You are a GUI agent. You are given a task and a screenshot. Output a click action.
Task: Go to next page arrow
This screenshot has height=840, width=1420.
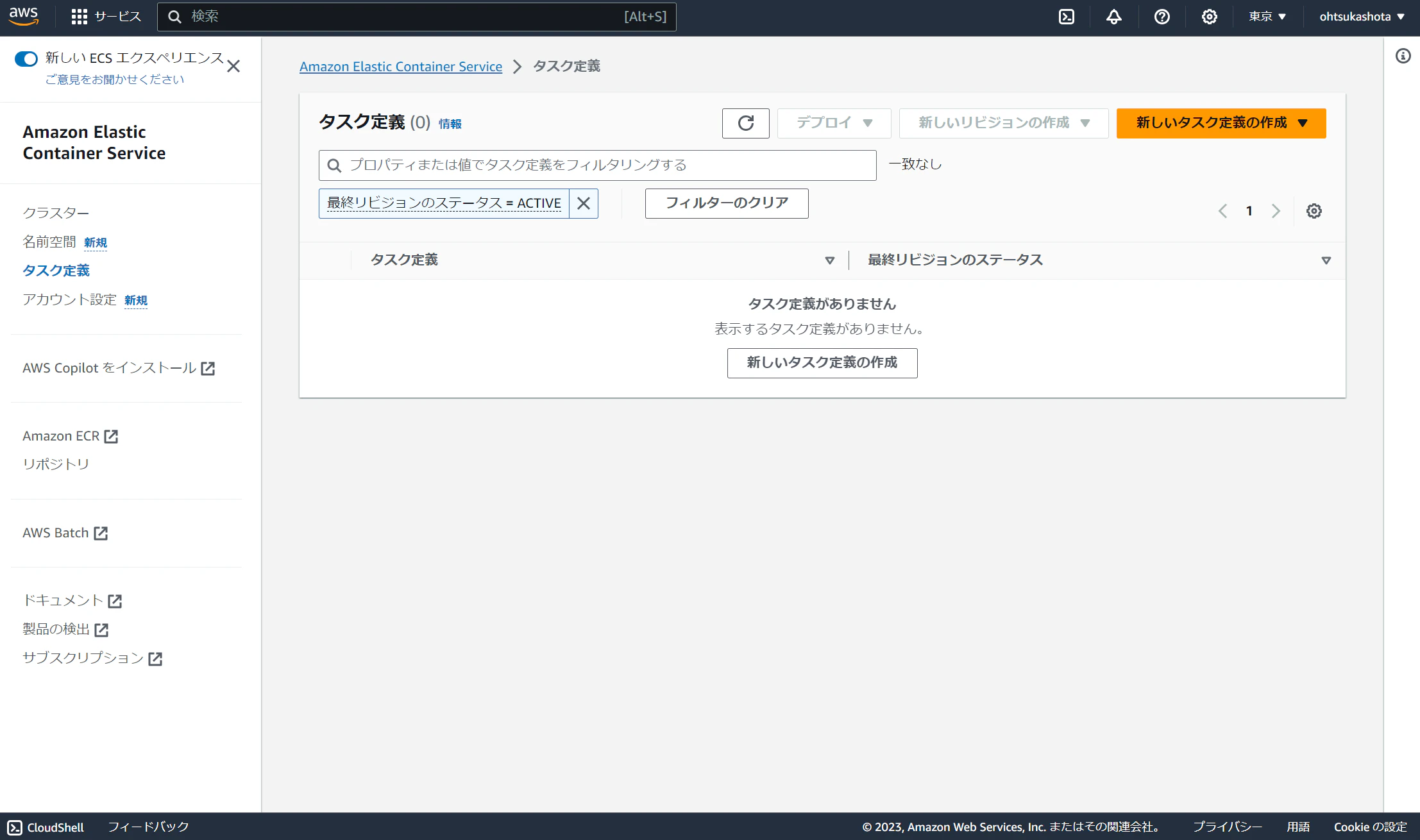(1276, 211)
